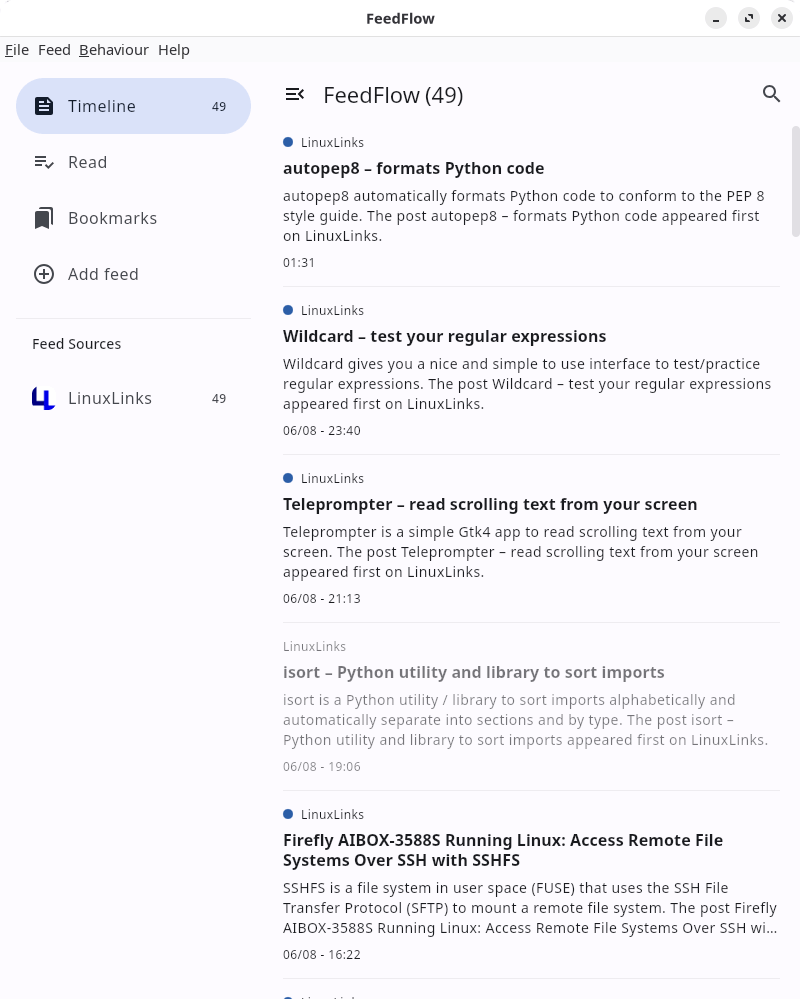
Task: Click the Teleprompter article summary text
Action: point(520,552)
